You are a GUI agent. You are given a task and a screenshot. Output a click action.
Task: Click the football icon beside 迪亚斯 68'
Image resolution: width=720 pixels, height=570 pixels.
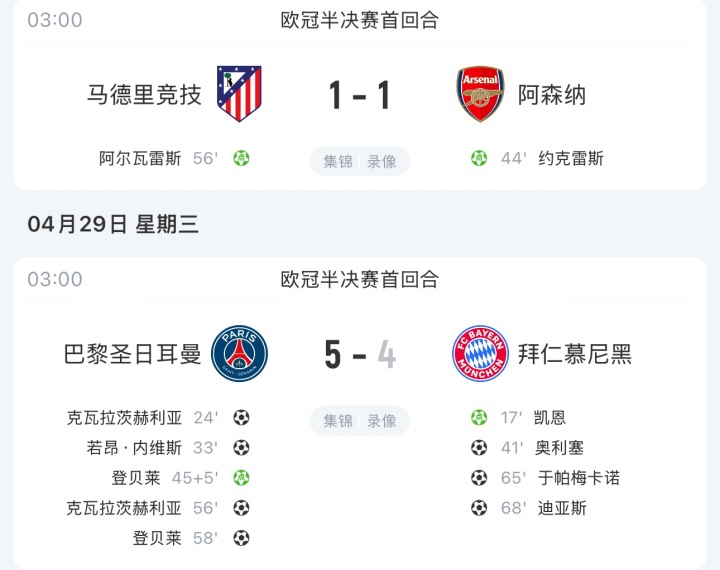tap(479, 508)
